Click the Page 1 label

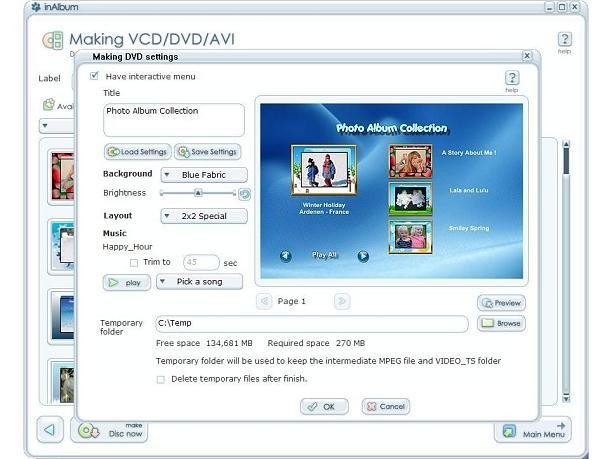pyautogui.click(x=292, y=301)
